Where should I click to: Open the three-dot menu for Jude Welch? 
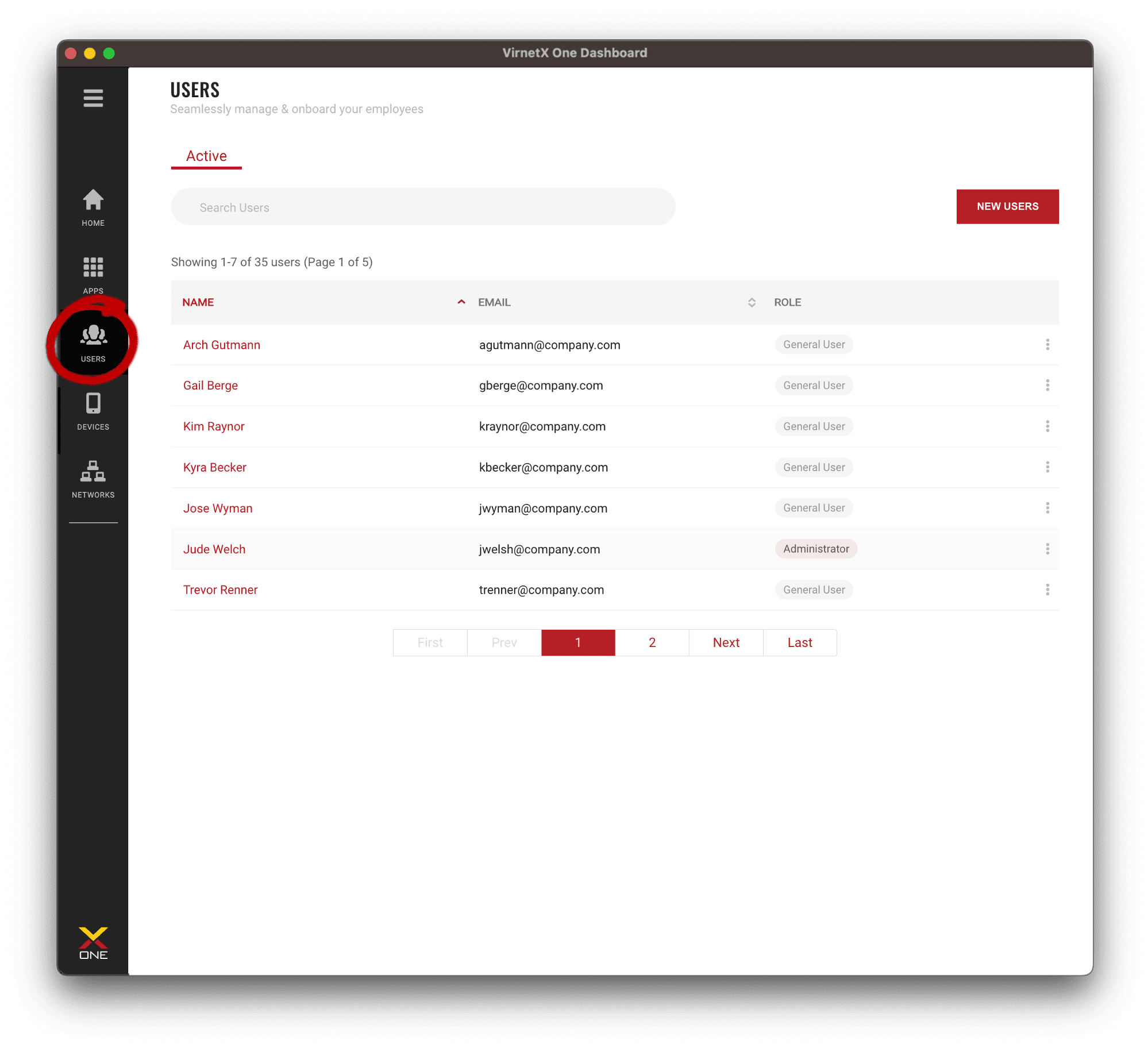tap(1048, 549)
